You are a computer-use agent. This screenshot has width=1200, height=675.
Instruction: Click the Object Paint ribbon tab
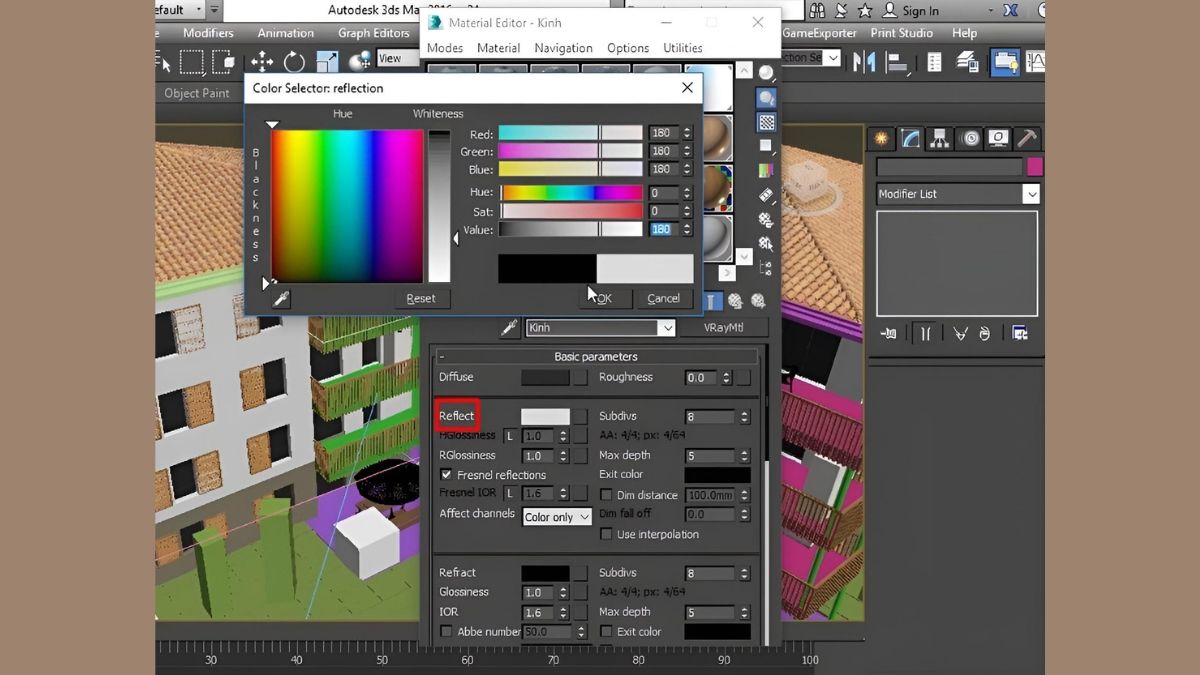point(197,93)
